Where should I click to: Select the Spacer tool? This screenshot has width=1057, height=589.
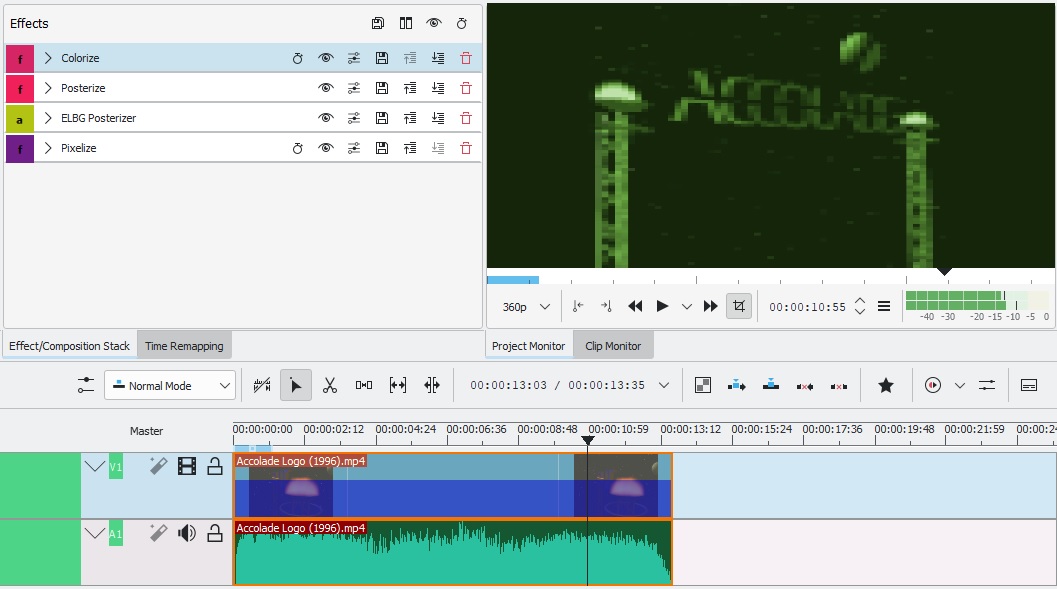[363, 385]
